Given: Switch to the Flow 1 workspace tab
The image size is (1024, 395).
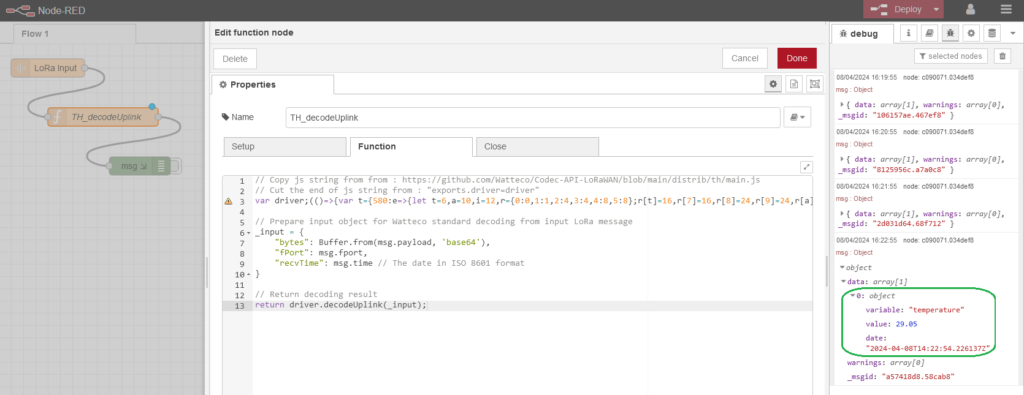Looking at the screenshot, I should pos(74,33).
